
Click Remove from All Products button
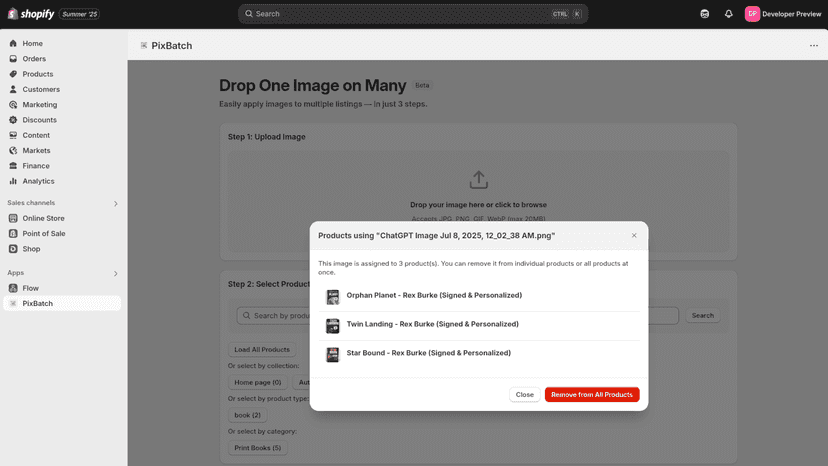pos(592,395)
